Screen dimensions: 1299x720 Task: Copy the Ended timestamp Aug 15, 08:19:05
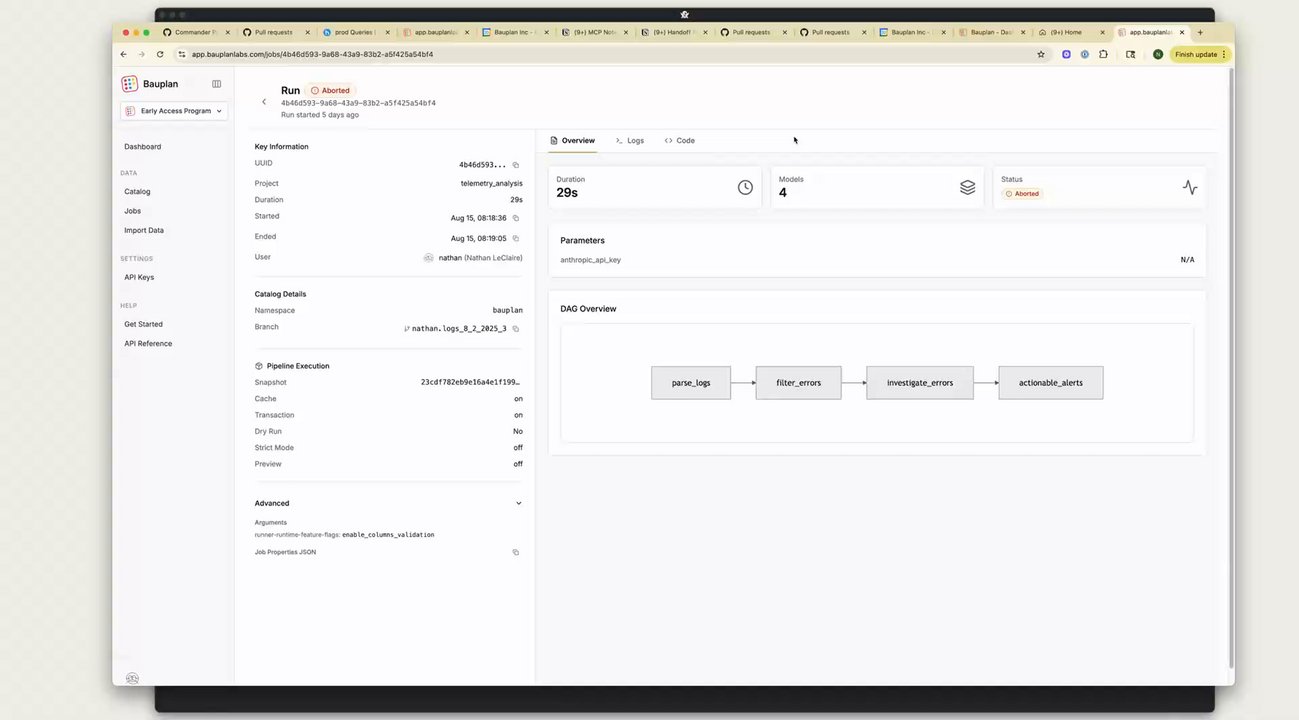[516, 238]
